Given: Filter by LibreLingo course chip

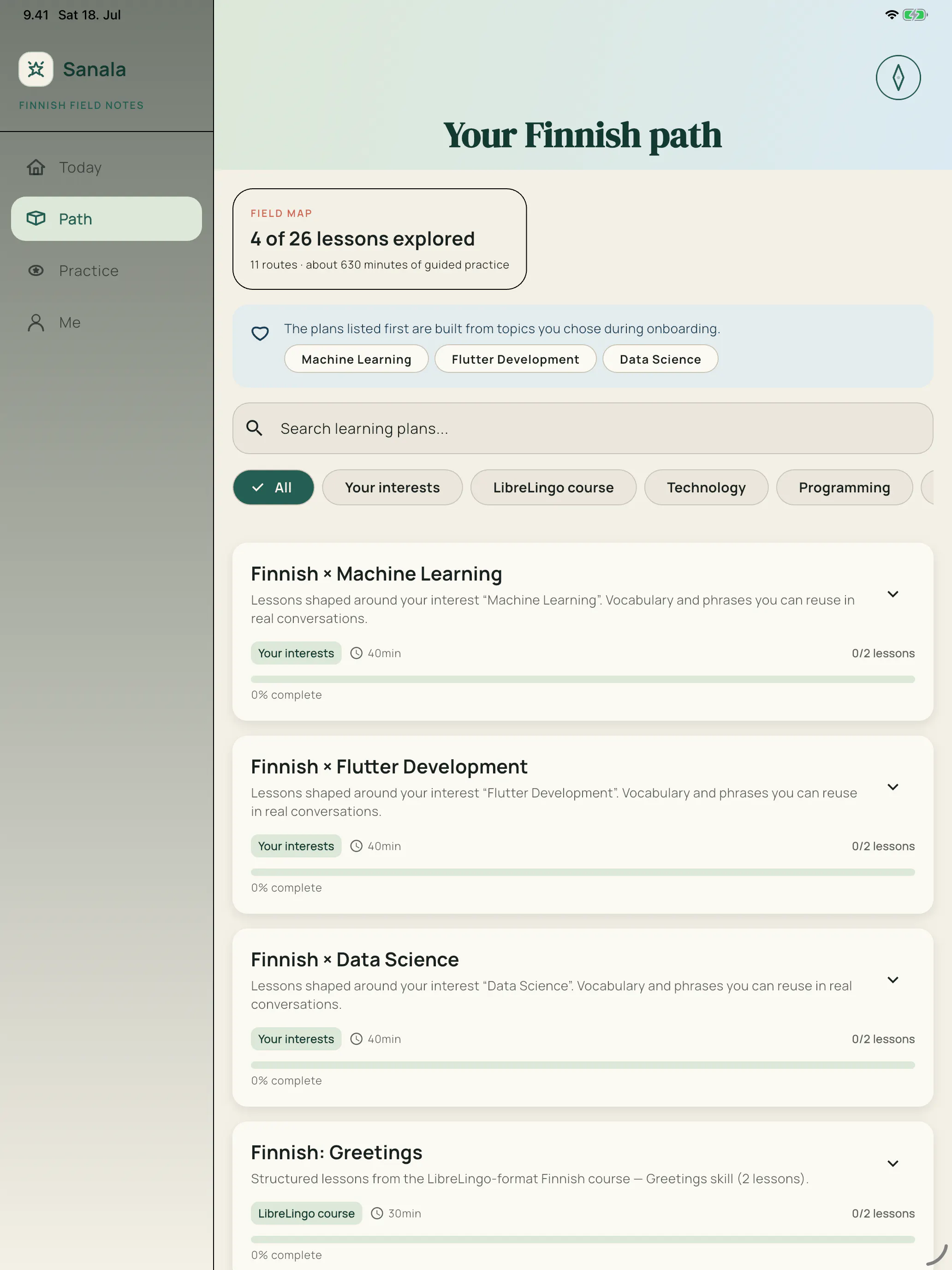Looking at the screenshot, I should tap(553, 487).
